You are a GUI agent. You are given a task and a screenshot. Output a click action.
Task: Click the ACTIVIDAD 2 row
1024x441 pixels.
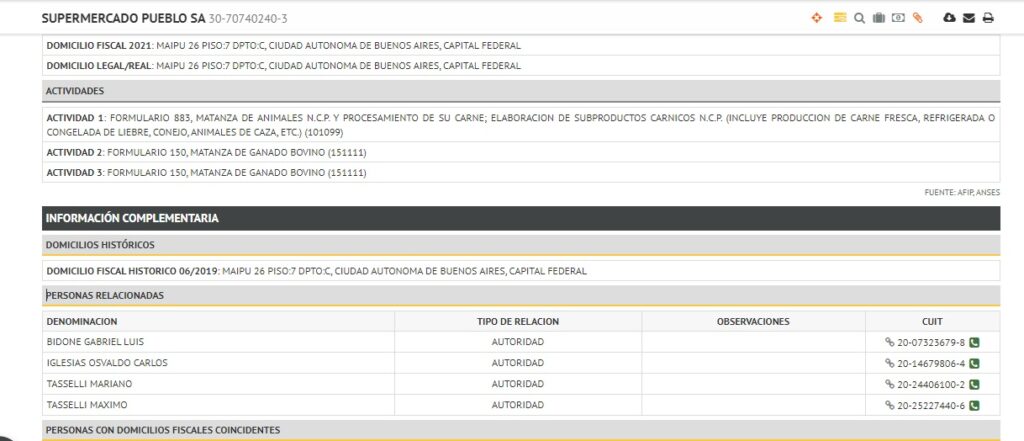tap(521, 152)
